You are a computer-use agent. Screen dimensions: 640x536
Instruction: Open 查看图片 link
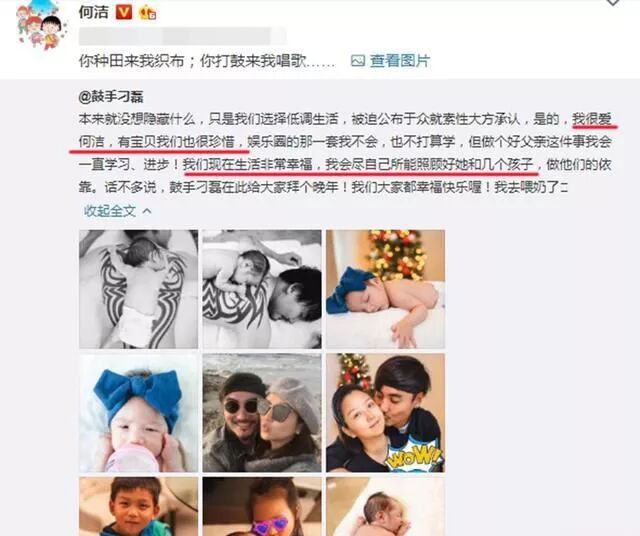[400, 61]
